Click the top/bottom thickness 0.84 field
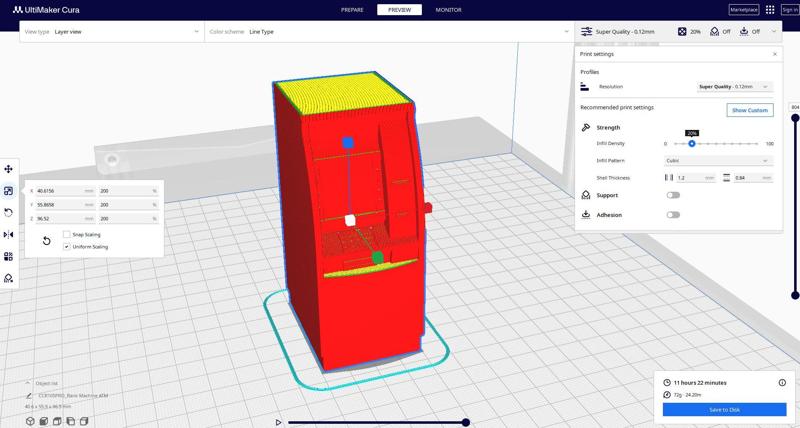The image size is (800, 428). (753, 178)
